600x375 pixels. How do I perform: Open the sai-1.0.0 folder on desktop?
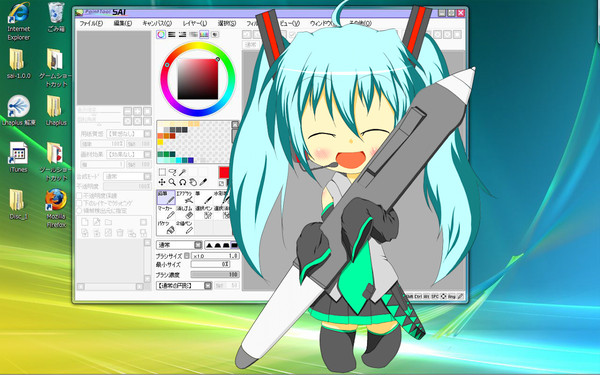pos(18,64)
